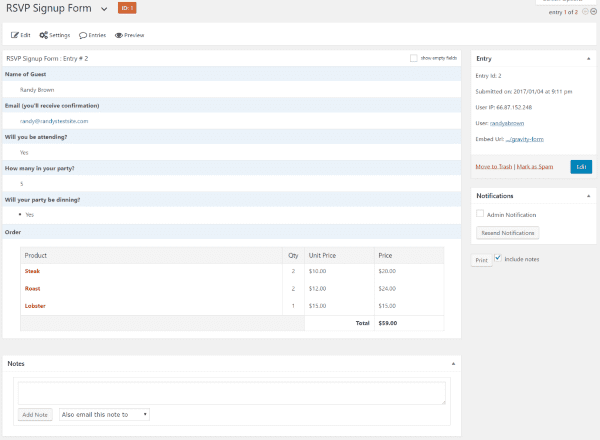
Task: Click the 'entry 1 of 2' counter text
Action: 563,12
